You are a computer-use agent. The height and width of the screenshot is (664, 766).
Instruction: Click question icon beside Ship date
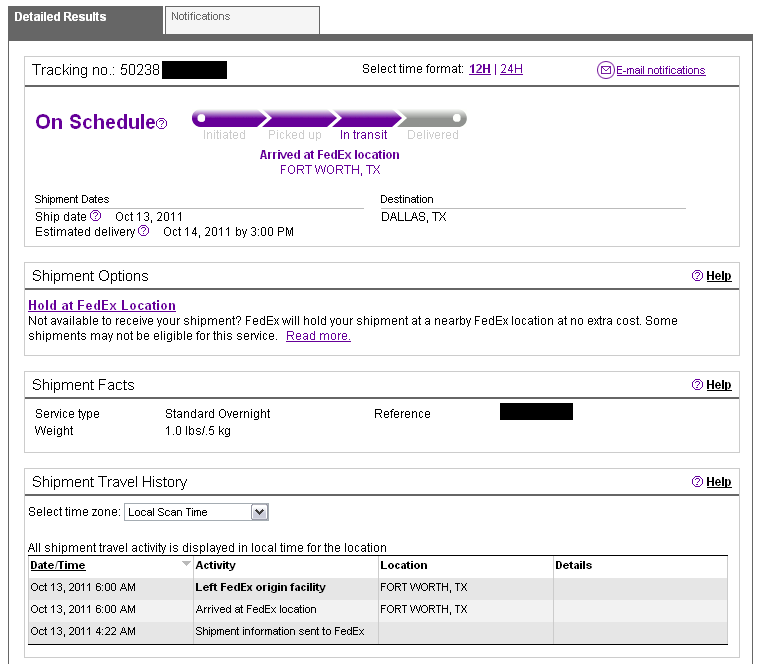96,215
